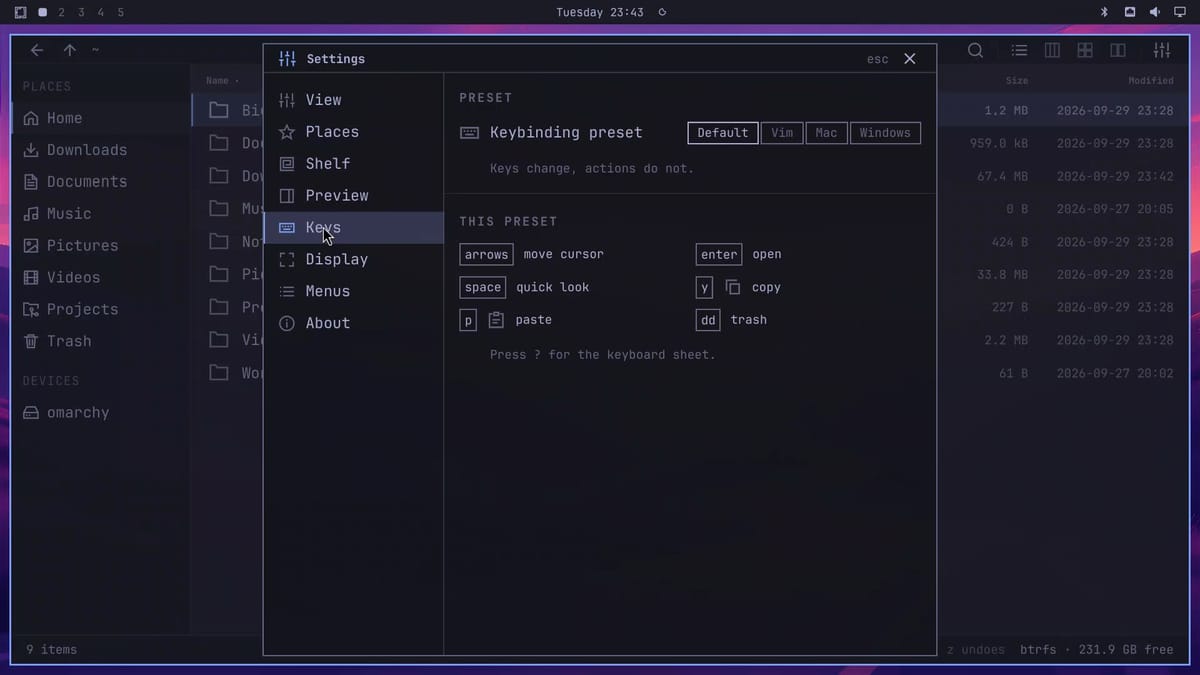The image size is (1200, 675).
Task: Open the Preview settings section
Action: click(354, 196)
